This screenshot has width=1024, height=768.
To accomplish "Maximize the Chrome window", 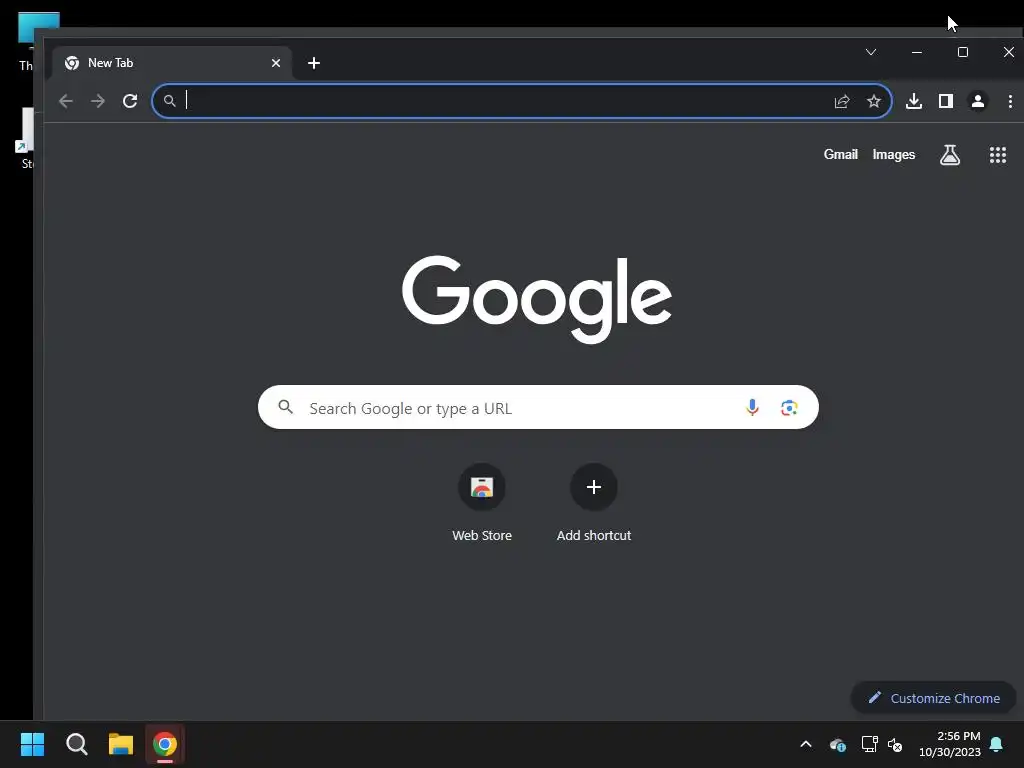I will point(963,52).
